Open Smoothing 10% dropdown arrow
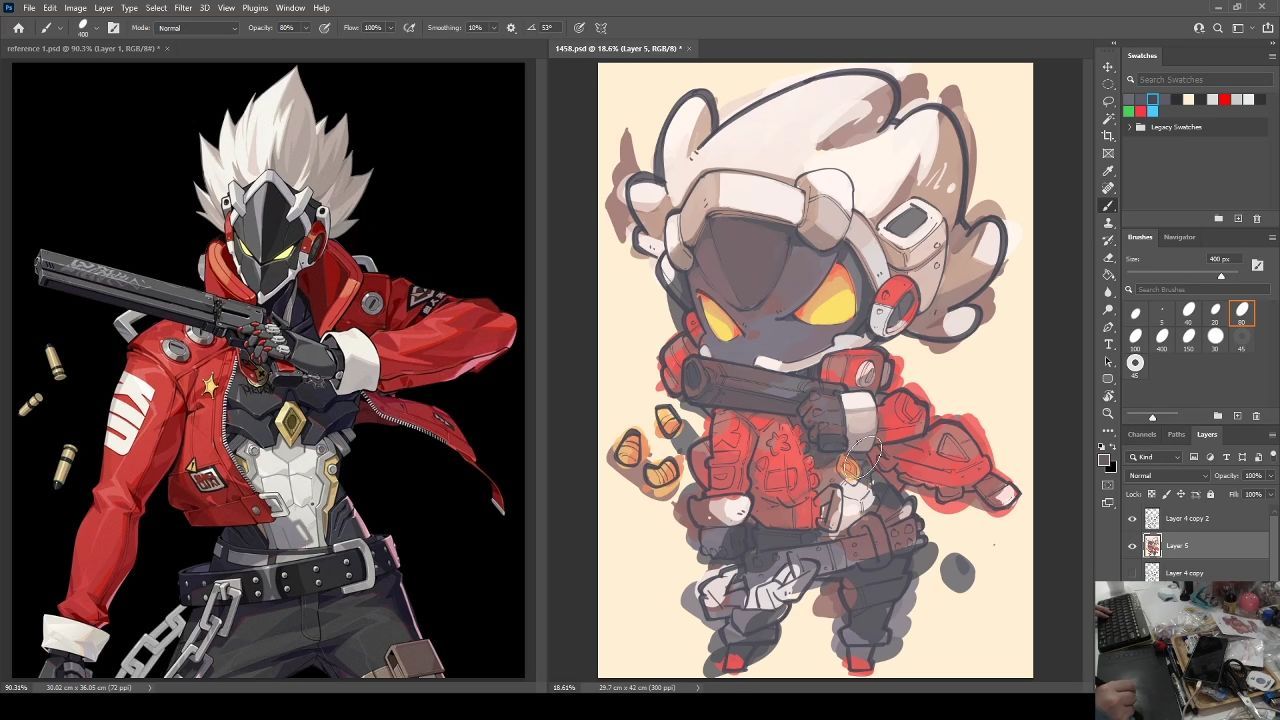The image size is (1280, 720). [494, 28]
